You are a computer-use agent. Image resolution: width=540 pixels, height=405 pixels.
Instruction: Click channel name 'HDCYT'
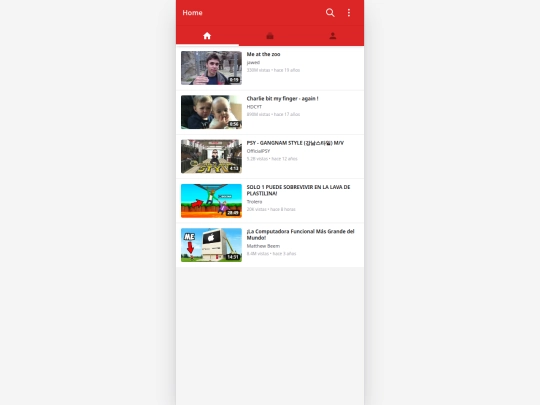pos(254,107)
